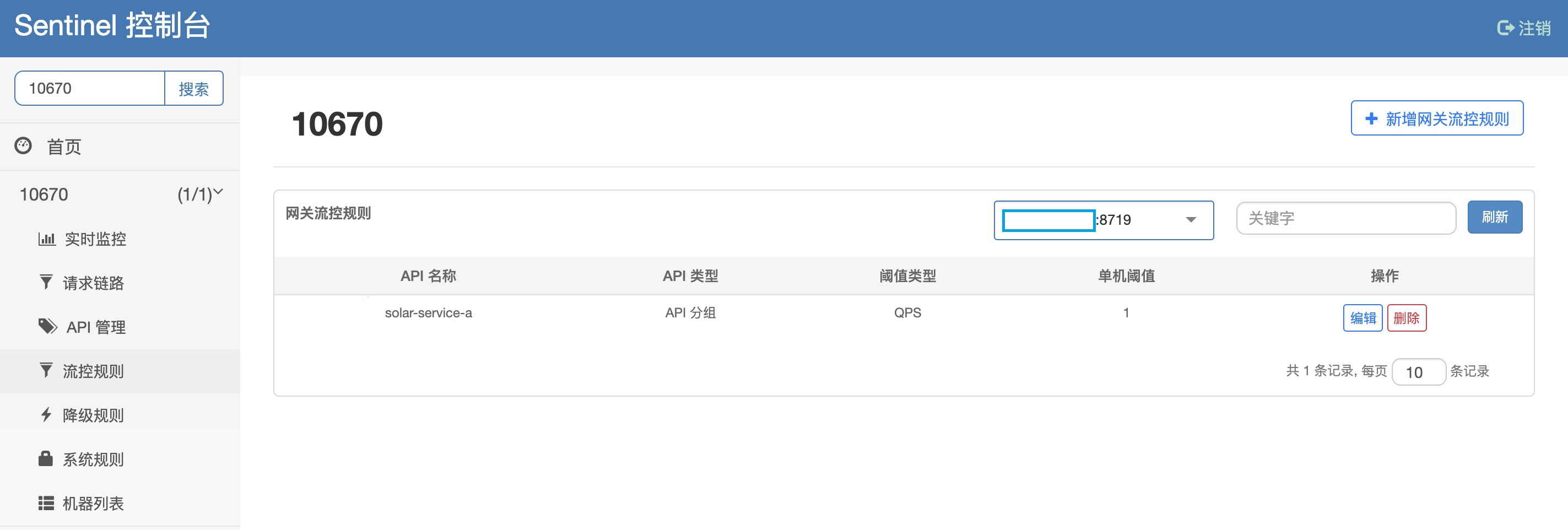Viewport: 1568px width, 530px height.
Task: Edit the solar-service-a rule via 编辑
Action: tap(1362, 318)
